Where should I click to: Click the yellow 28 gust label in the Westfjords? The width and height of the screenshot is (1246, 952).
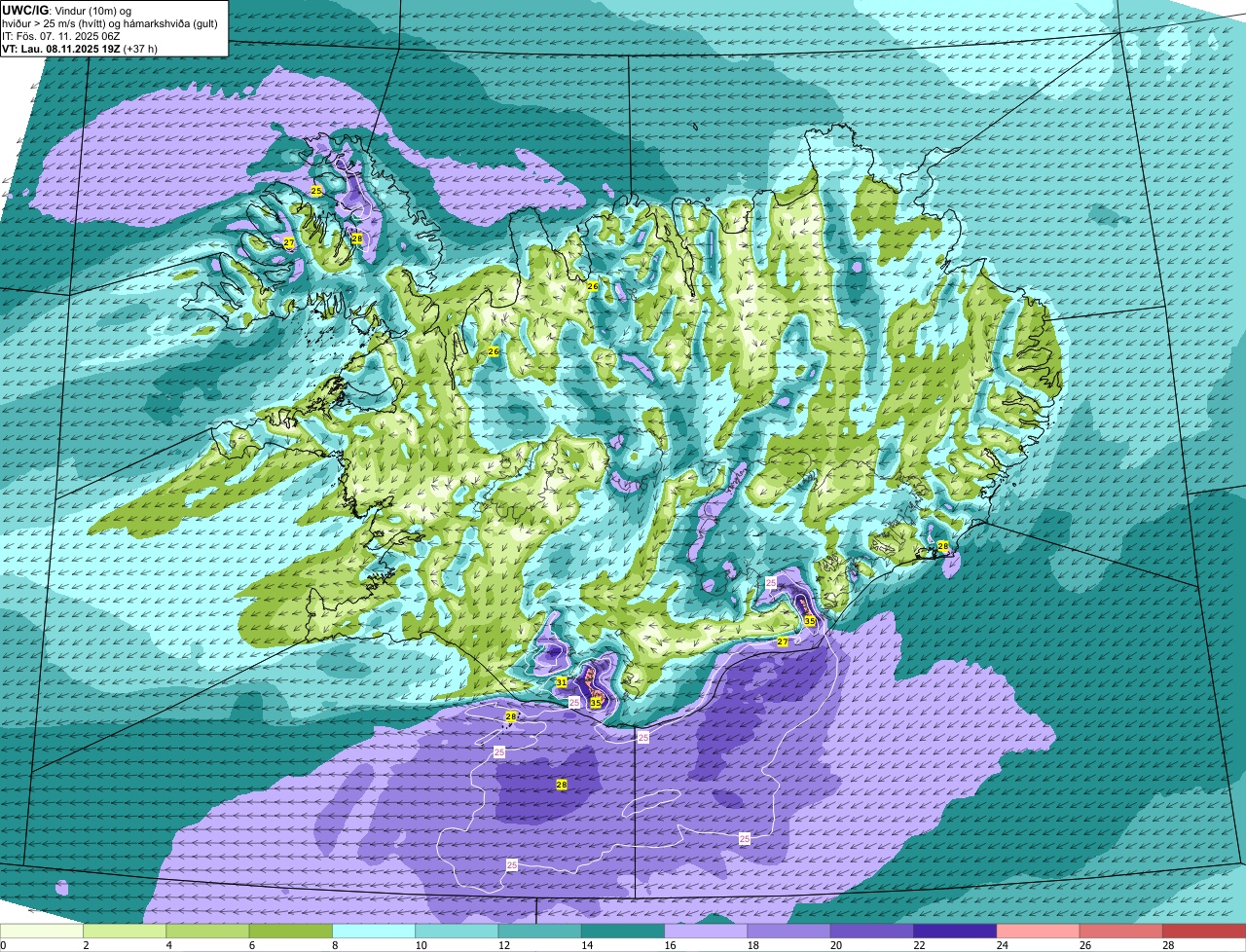357,238
